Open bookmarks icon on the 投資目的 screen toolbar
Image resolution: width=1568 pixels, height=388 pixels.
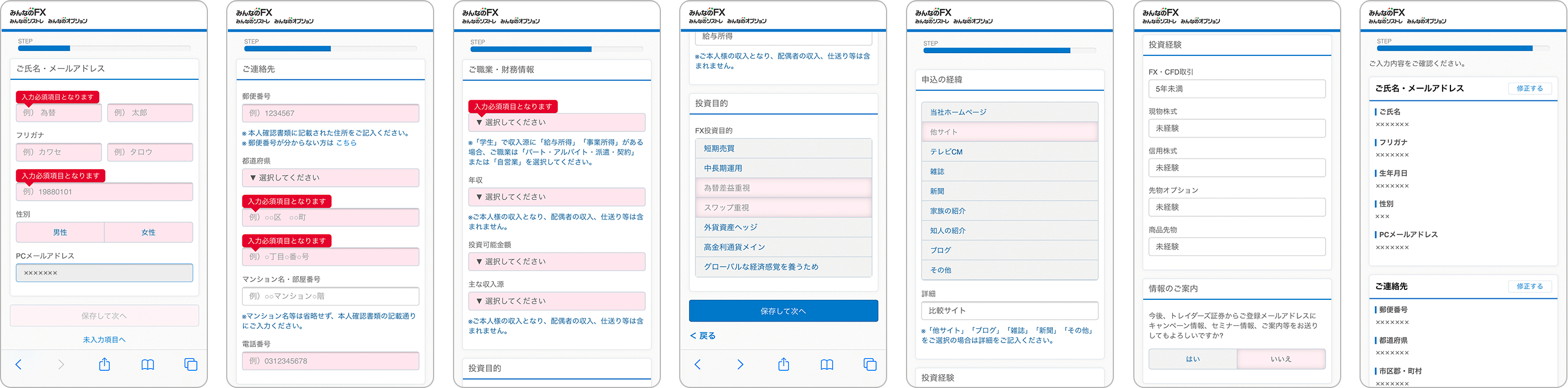coord(827,364)
